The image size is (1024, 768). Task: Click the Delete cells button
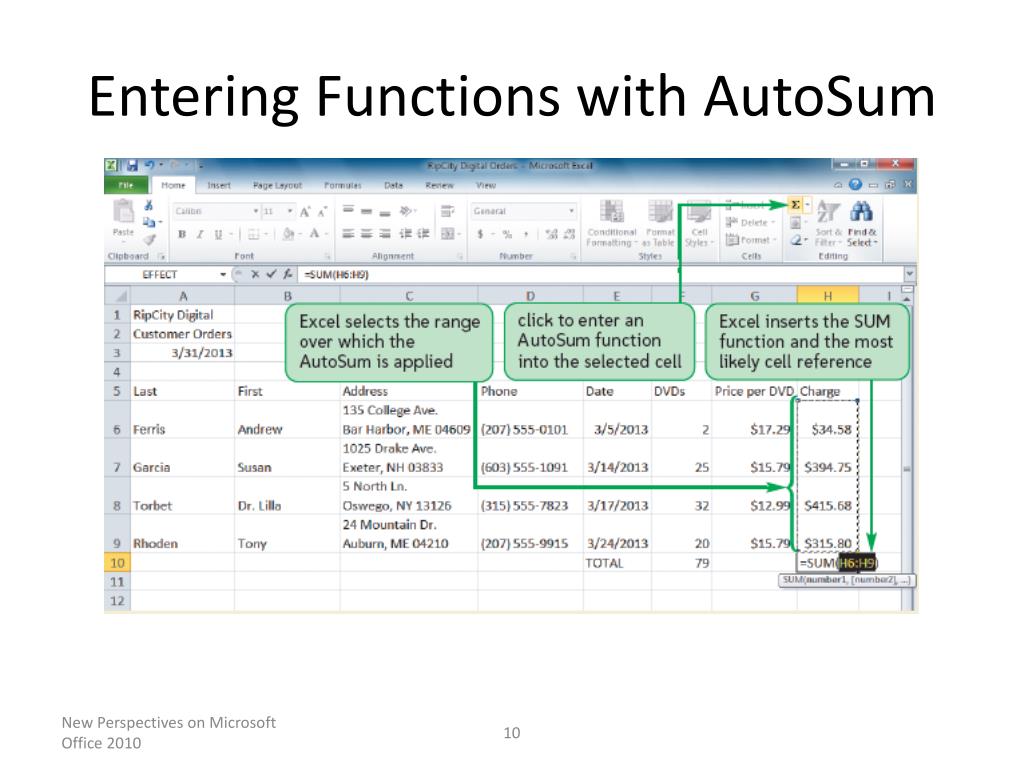750,223
